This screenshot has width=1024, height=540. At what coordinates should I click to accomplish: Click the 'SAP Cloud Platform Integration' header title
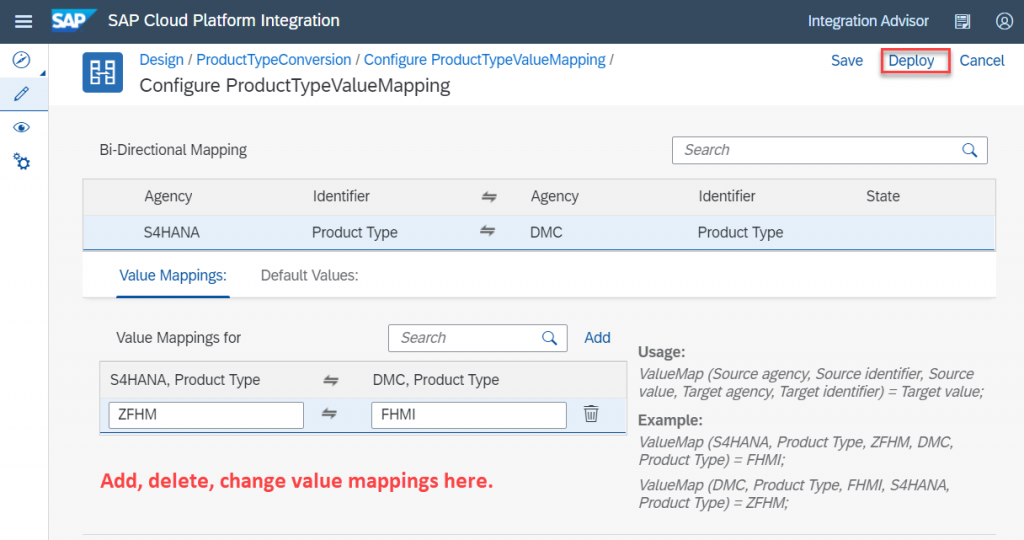coord(223,21)
